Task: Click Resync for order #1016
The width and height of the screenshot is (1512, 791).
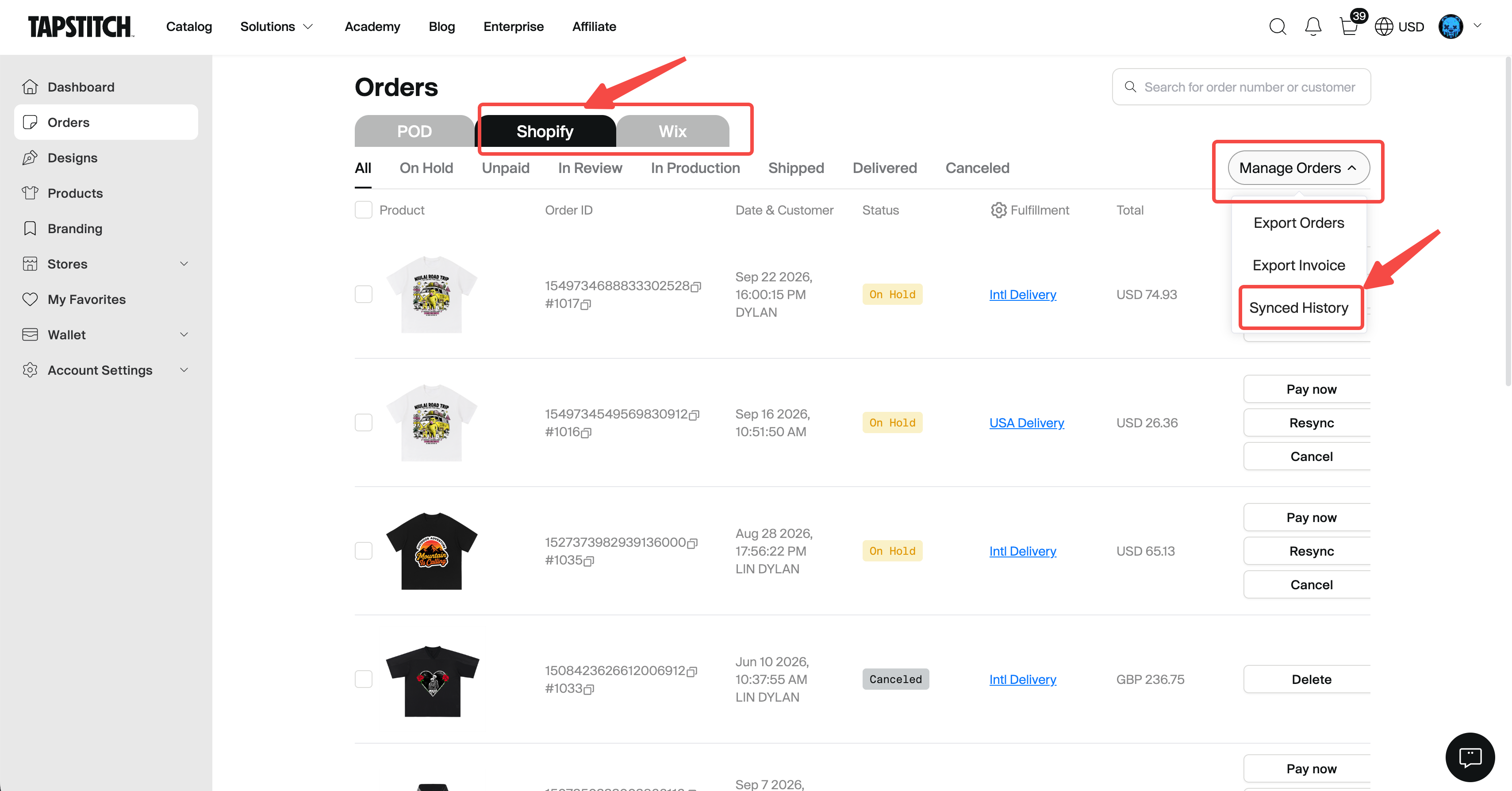Action: 1311,423
